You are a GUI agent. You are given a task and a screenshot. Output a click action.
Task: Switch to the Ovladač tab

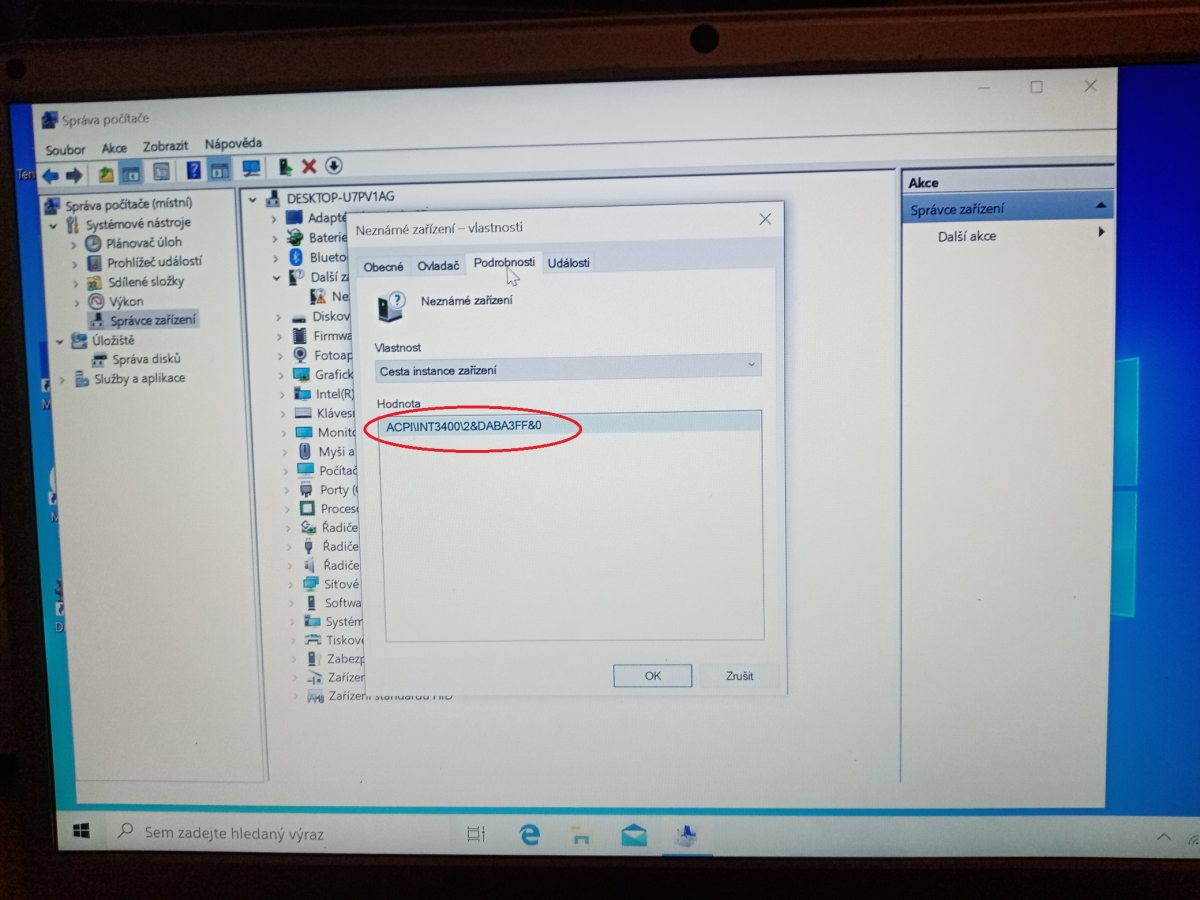438,265
